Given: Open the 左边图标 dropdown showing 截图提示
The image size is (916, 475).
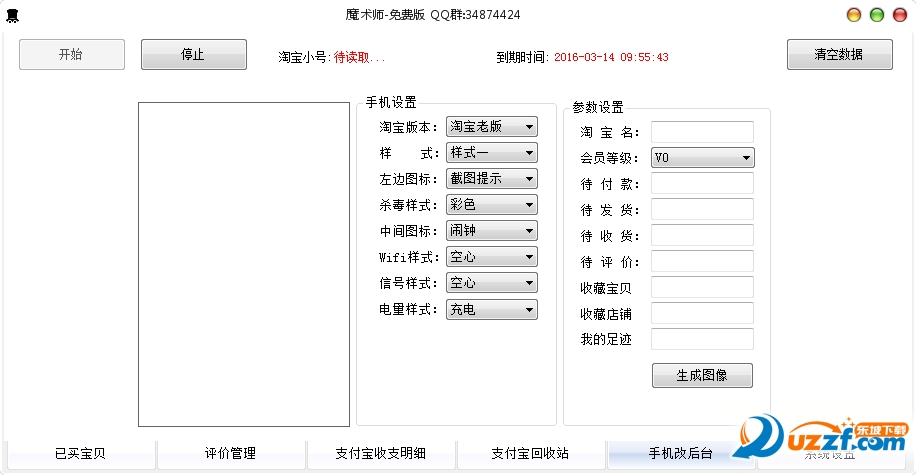Looking at the screenshot, I should tap(492, 178).
